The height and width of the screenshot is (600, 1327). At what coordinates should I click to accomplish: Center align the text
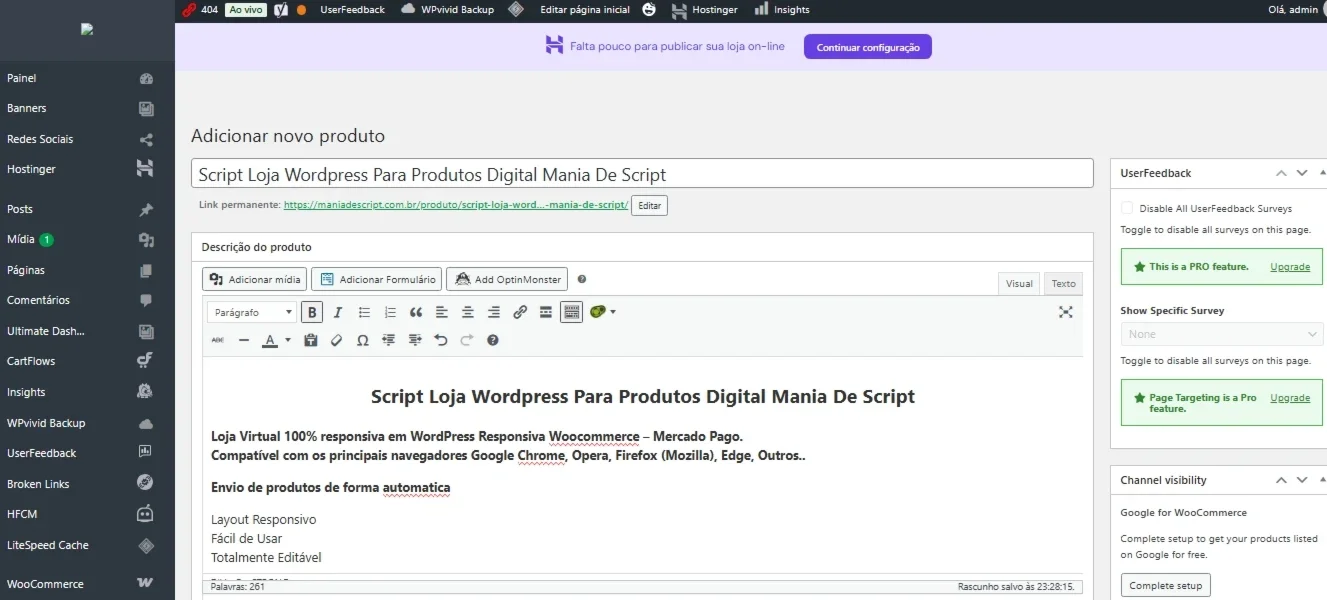coord(468,312)
